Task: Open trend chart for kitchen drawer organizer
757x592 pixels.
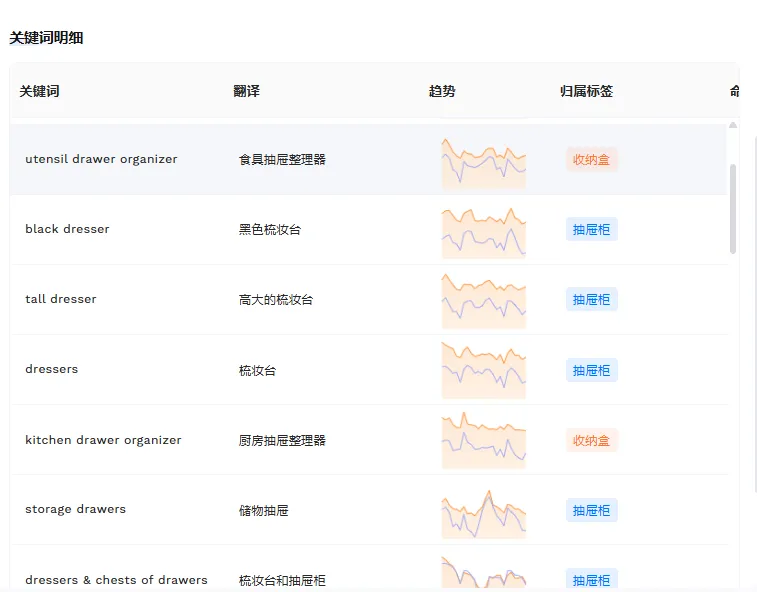Action: 483,440
